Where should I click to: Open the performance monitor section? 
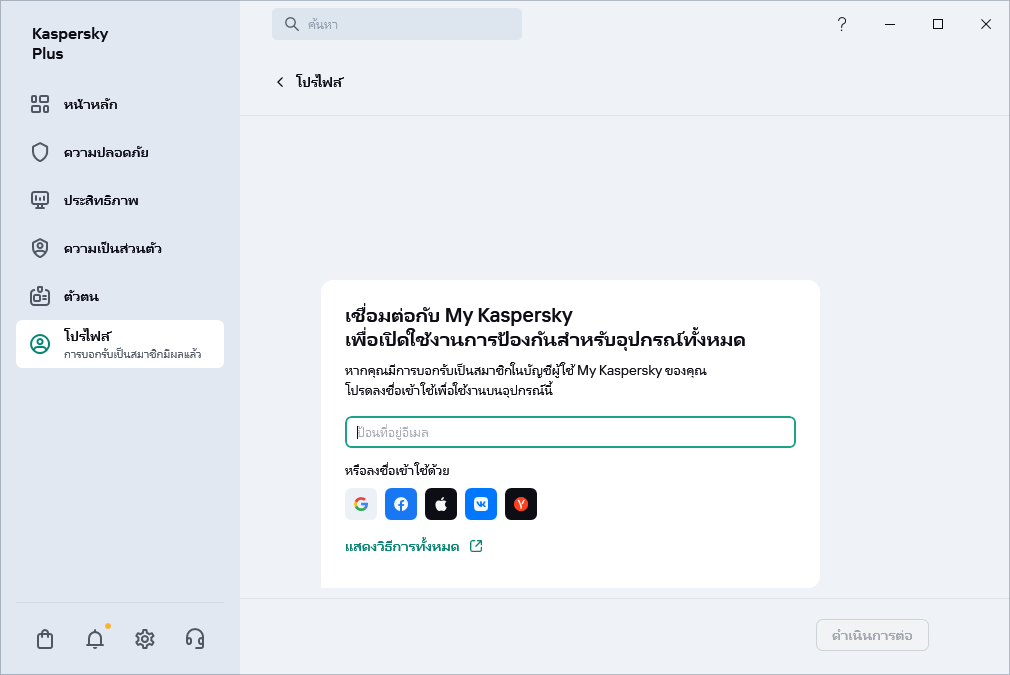[103, 200]
